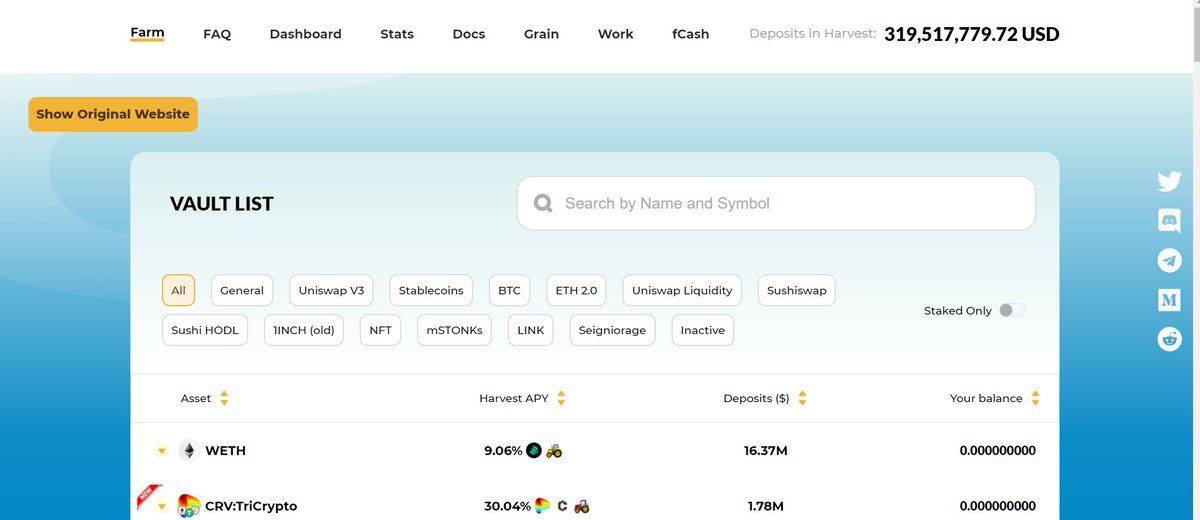Open the Dashboard page

(x=305, y=34)
